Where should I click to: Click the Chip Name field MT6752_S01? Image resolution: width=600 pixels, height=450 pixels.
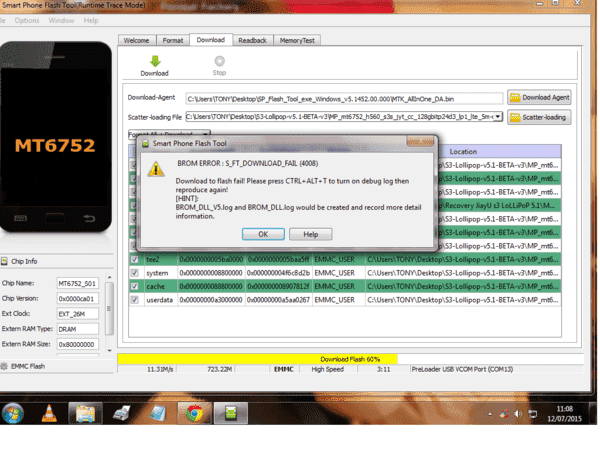click(x=78, y=283)
